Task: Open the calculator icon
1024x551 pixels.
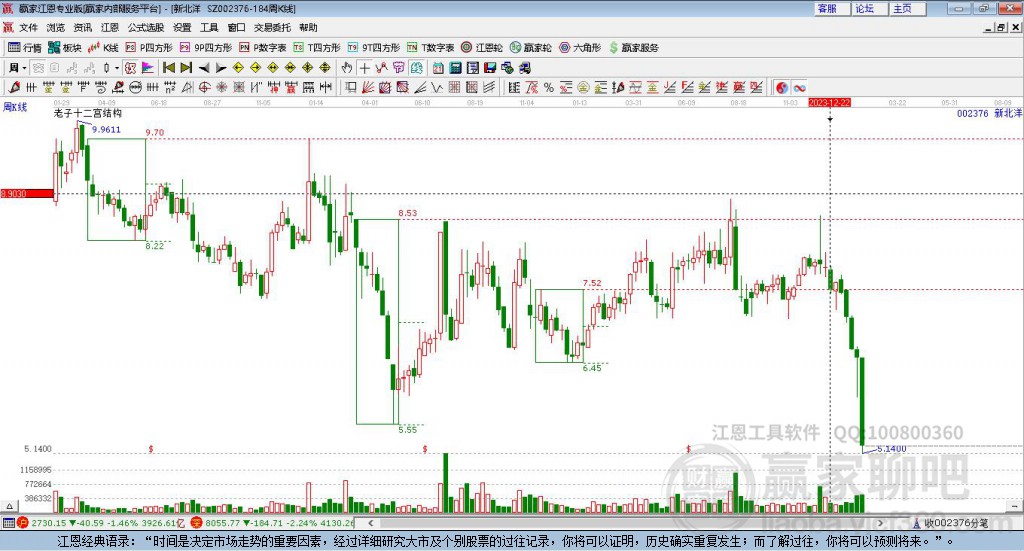Action: click(455, 68)
